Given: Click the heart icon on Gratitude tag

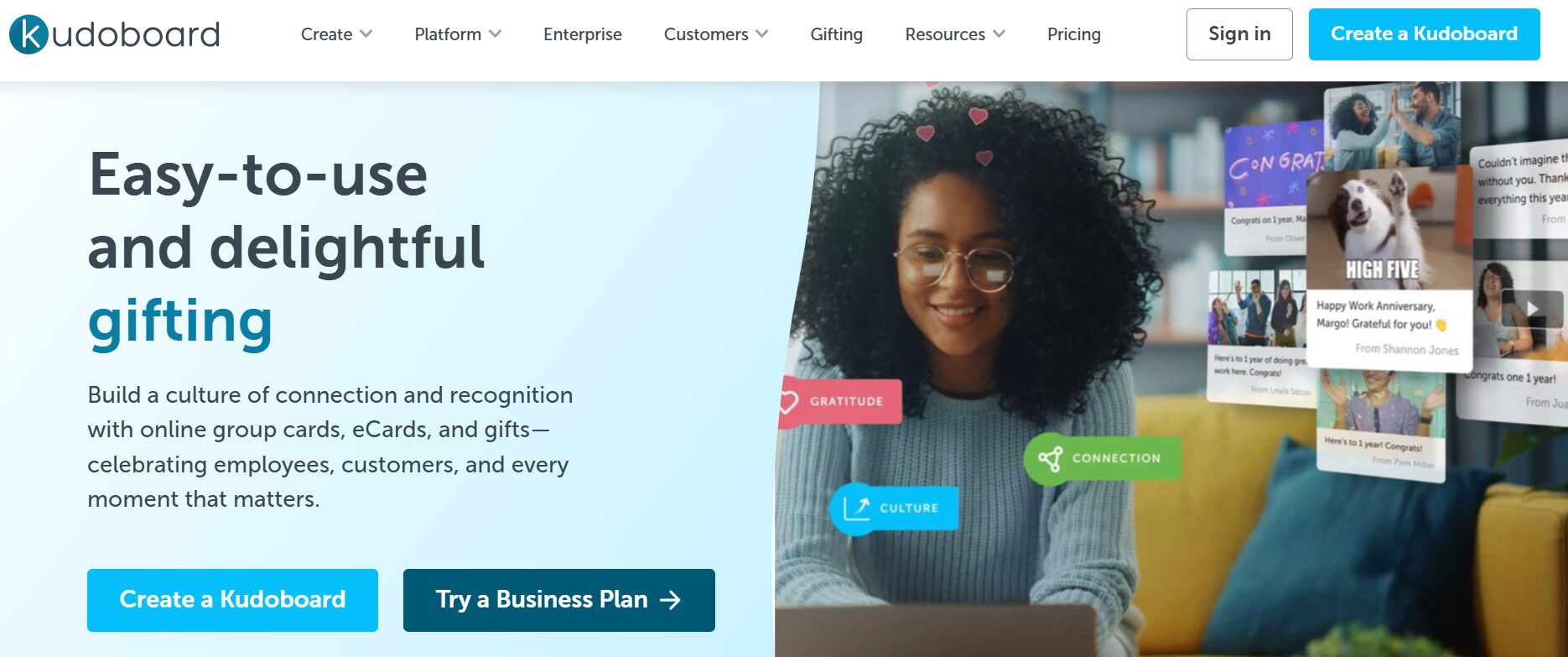Looking at the screenshot, I should tap(788, 402).
